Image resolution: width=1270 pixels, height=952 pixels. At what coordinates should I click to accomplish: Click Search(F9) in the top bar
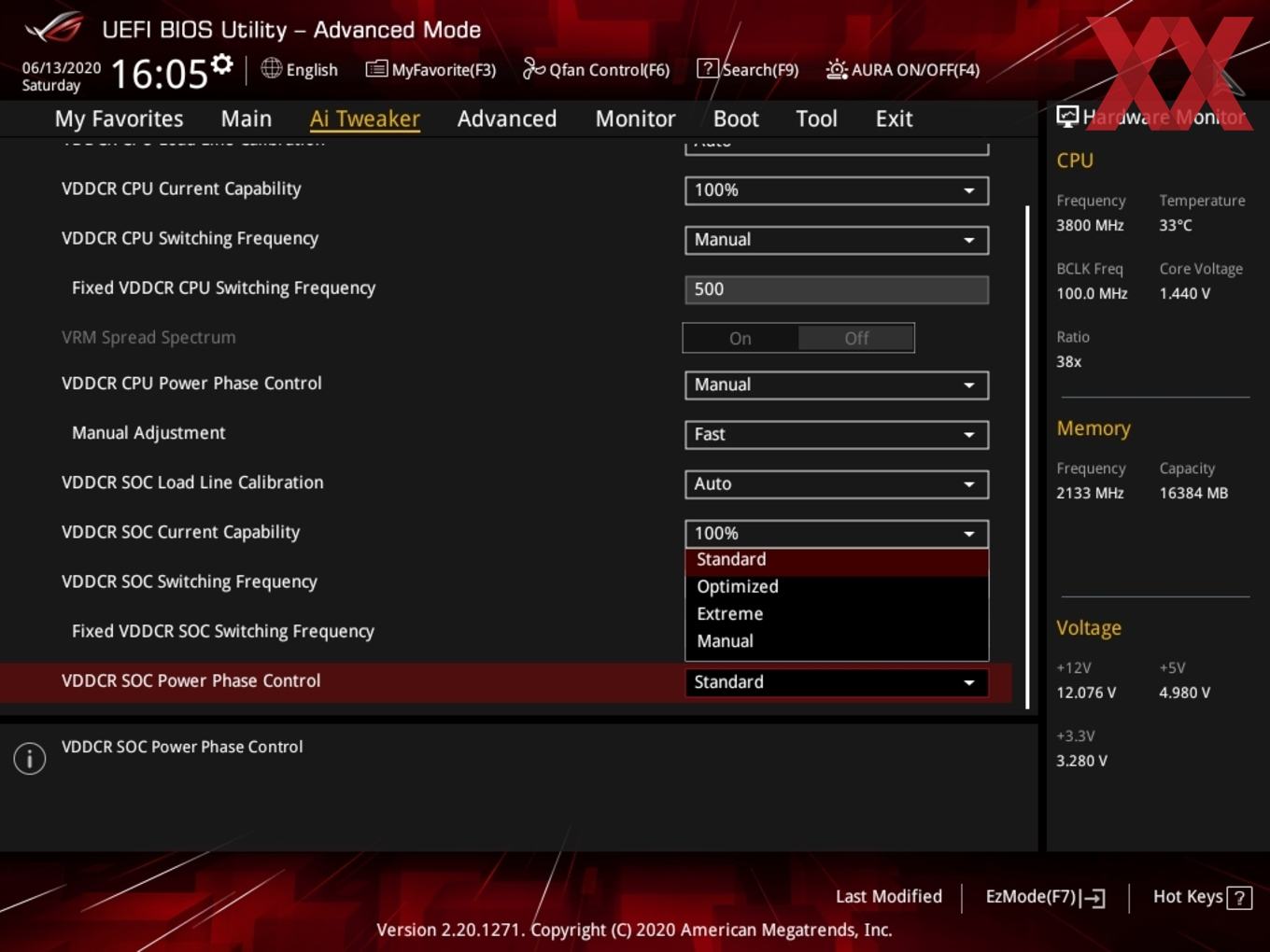[x=748, y=69]
